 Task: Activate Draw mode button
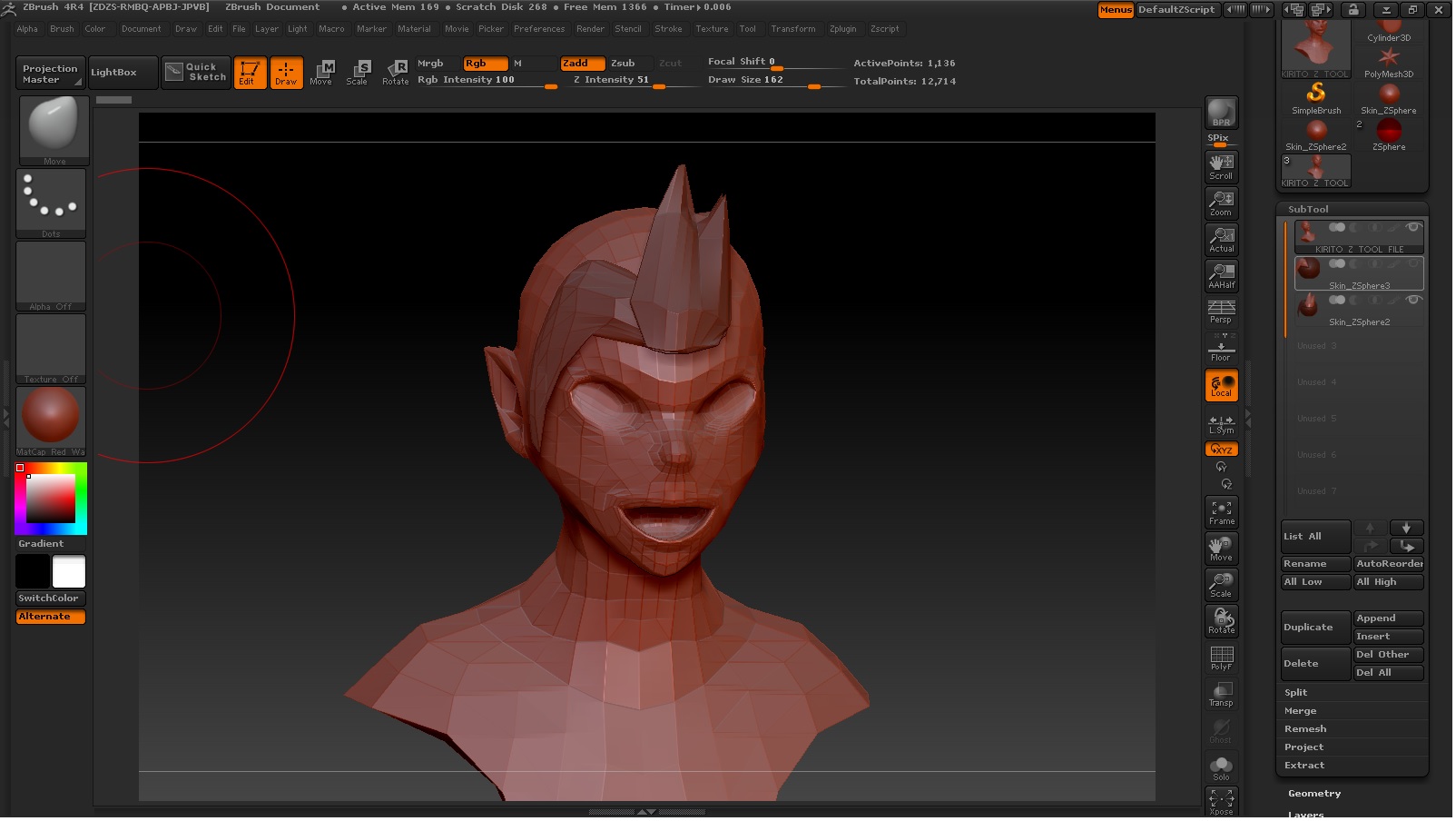(288, 73)
